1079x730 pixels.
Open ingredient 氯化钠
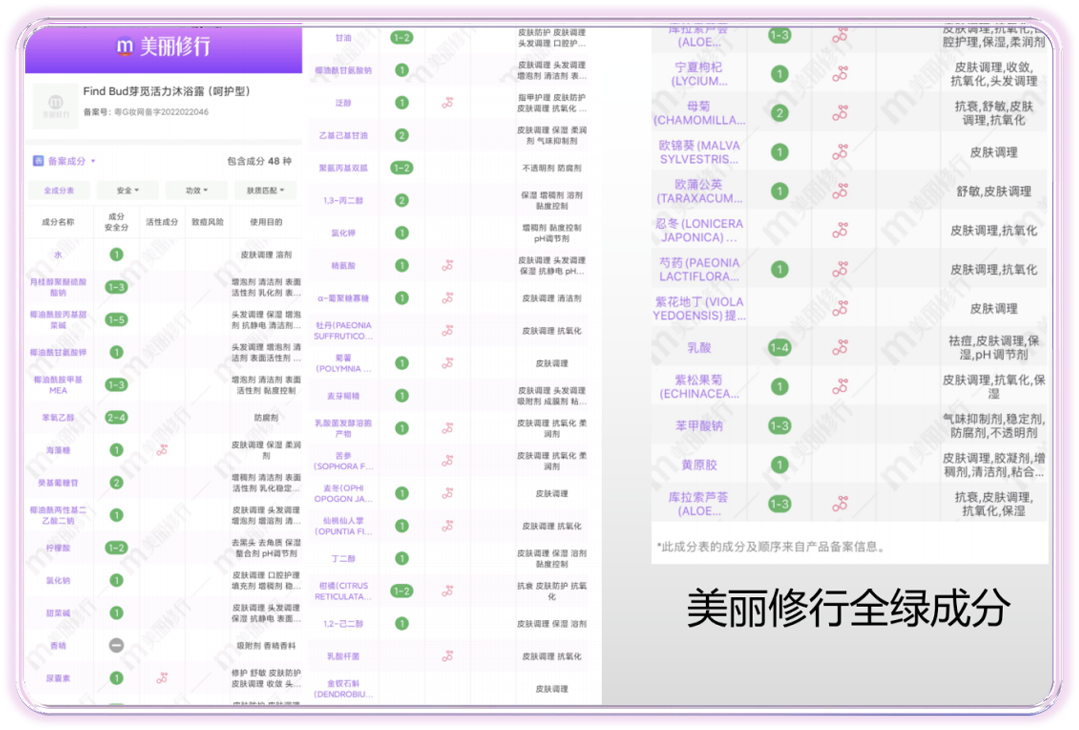click(58, 581)
